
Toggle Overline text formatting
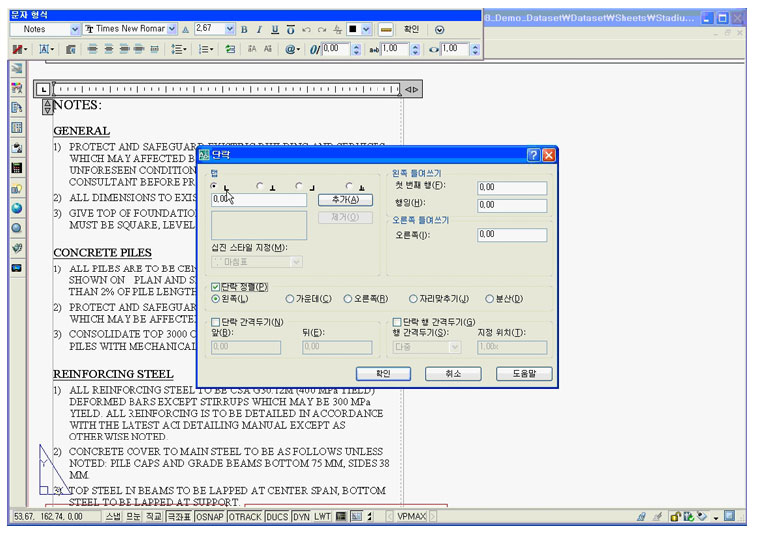click(291, 29)
